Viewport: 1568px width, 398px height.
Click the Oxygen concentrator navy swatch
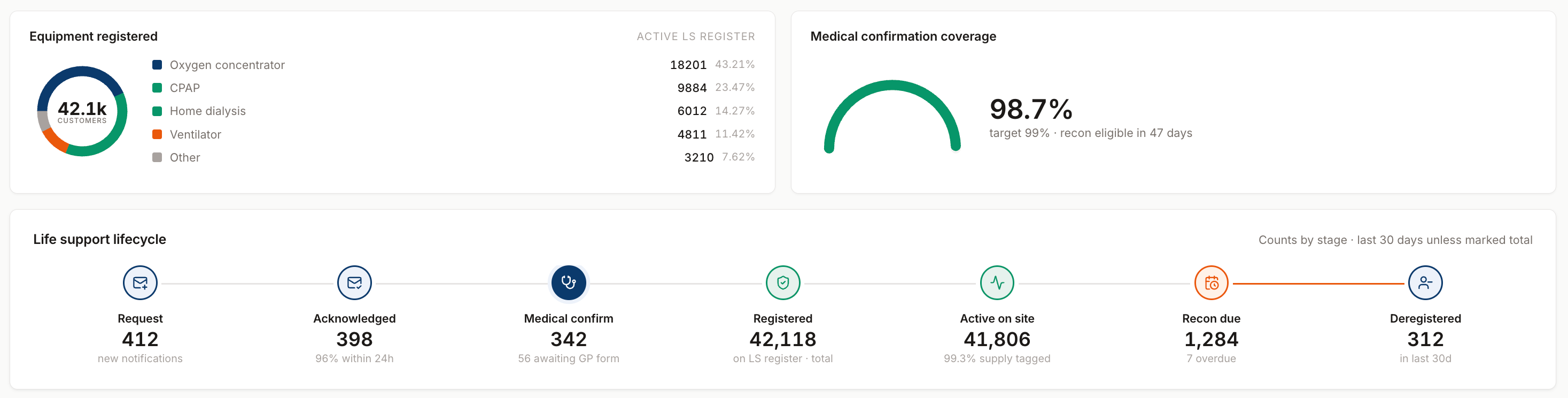(157, 65)
